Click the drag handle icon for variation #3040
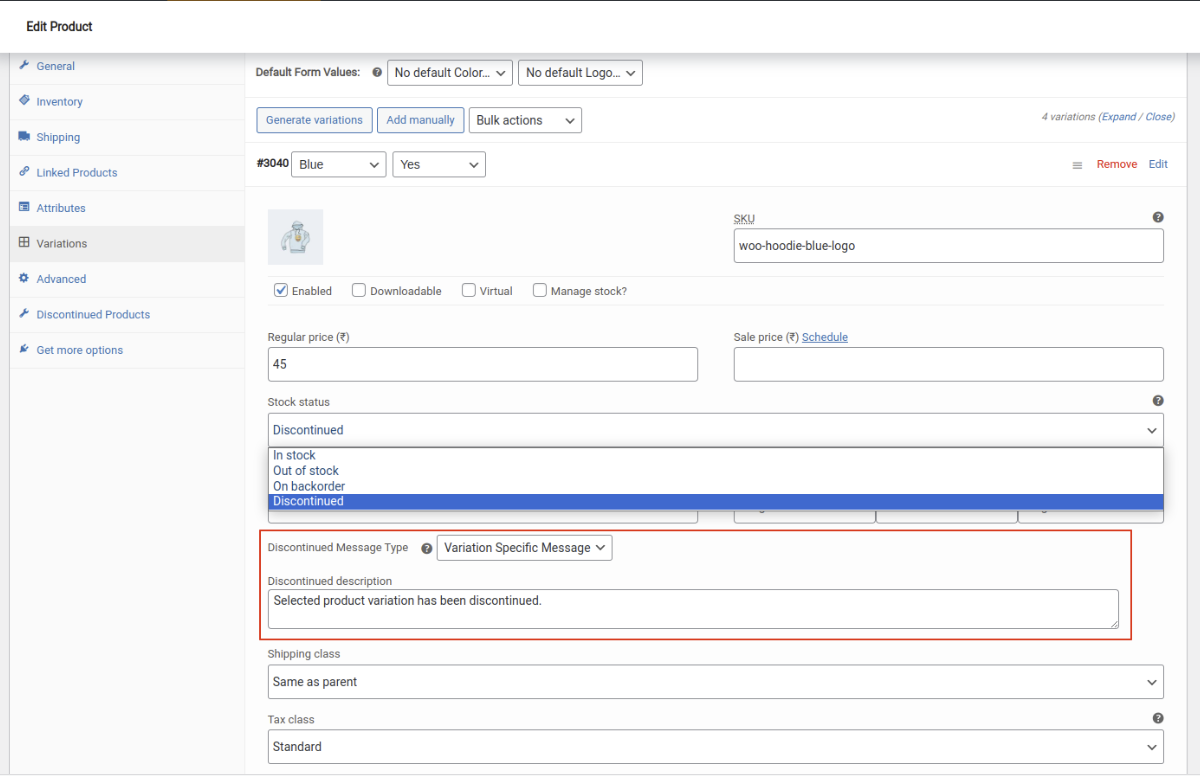The width and height of the screenshot is (1200, 776). [x=1077, y=165]
